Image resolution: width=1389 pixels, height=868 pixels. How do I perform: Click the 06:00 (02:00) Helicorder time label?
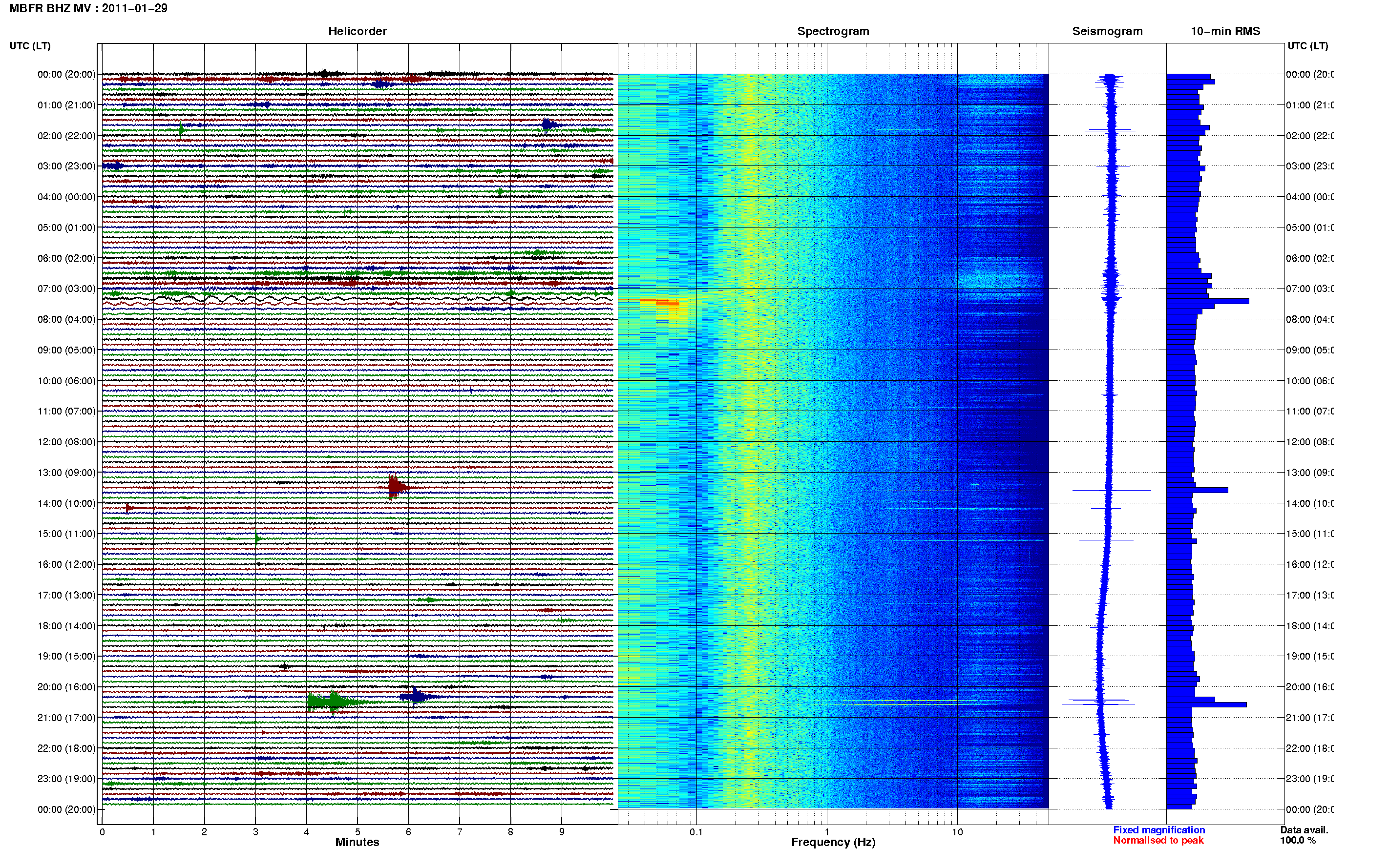click(66, 258)
